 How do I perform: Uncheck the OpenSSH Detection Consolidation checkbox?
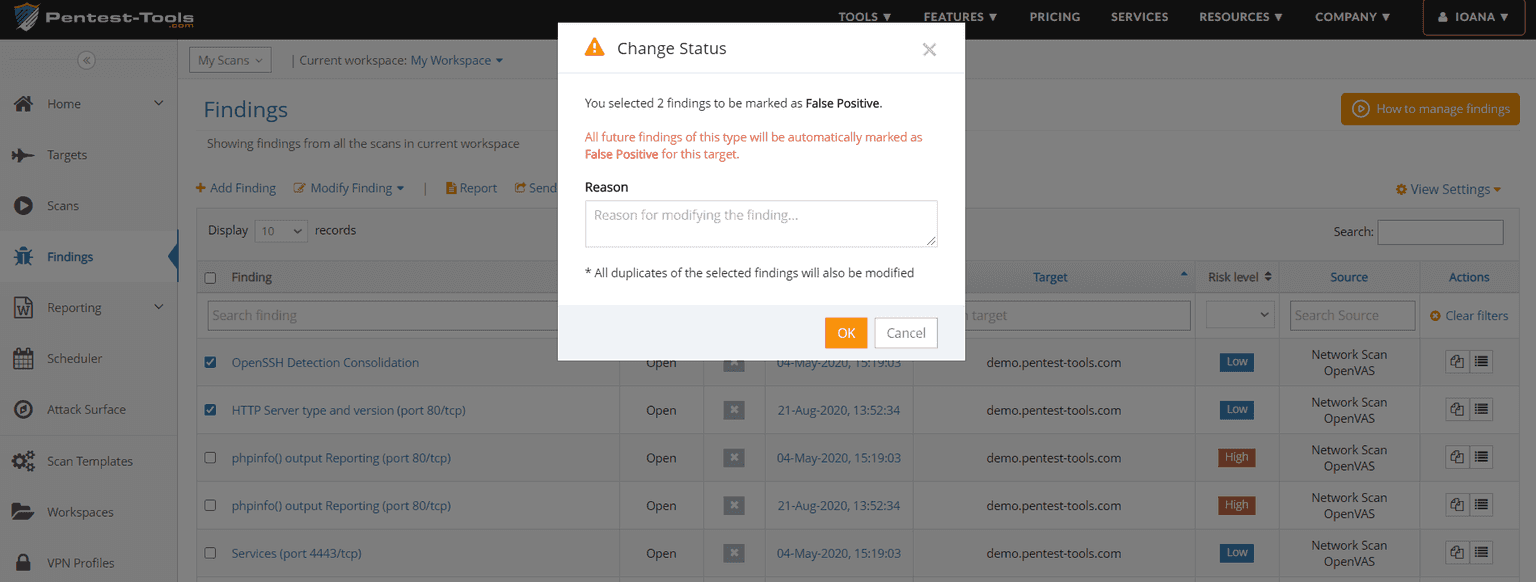210,362
